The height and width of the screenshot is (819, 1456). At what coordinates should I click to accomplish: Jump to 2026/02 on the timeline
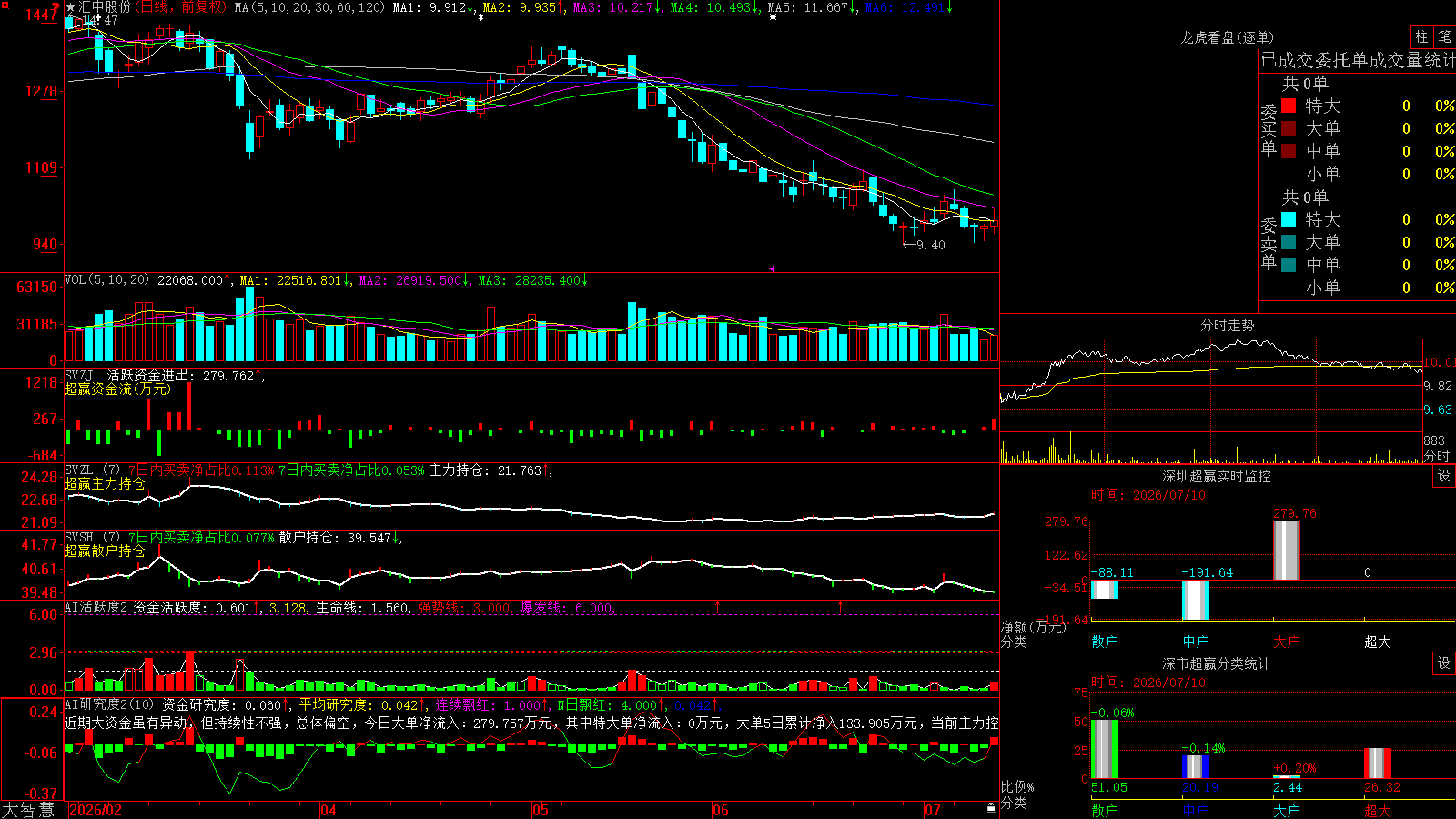click(96, 810)
